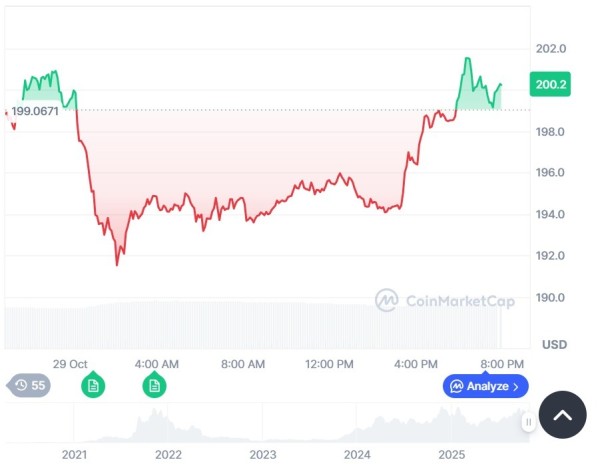Click the 8:00 PM time axis label
Viewport: 600px width, 464px height.
coord(502,363)
